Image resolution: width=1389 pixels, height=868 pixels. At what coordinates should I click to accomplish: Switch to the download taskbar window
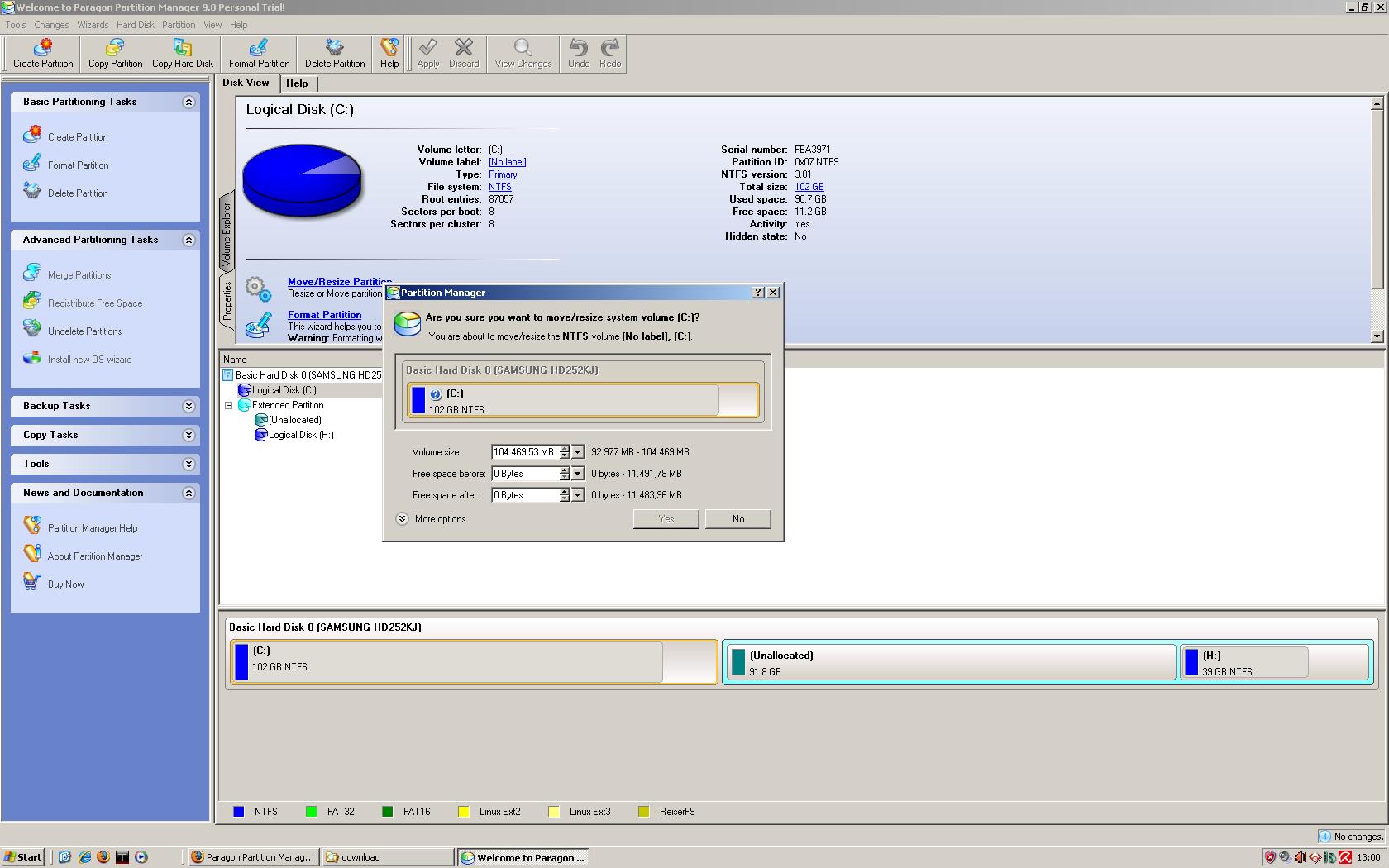[x=389, y=857]
